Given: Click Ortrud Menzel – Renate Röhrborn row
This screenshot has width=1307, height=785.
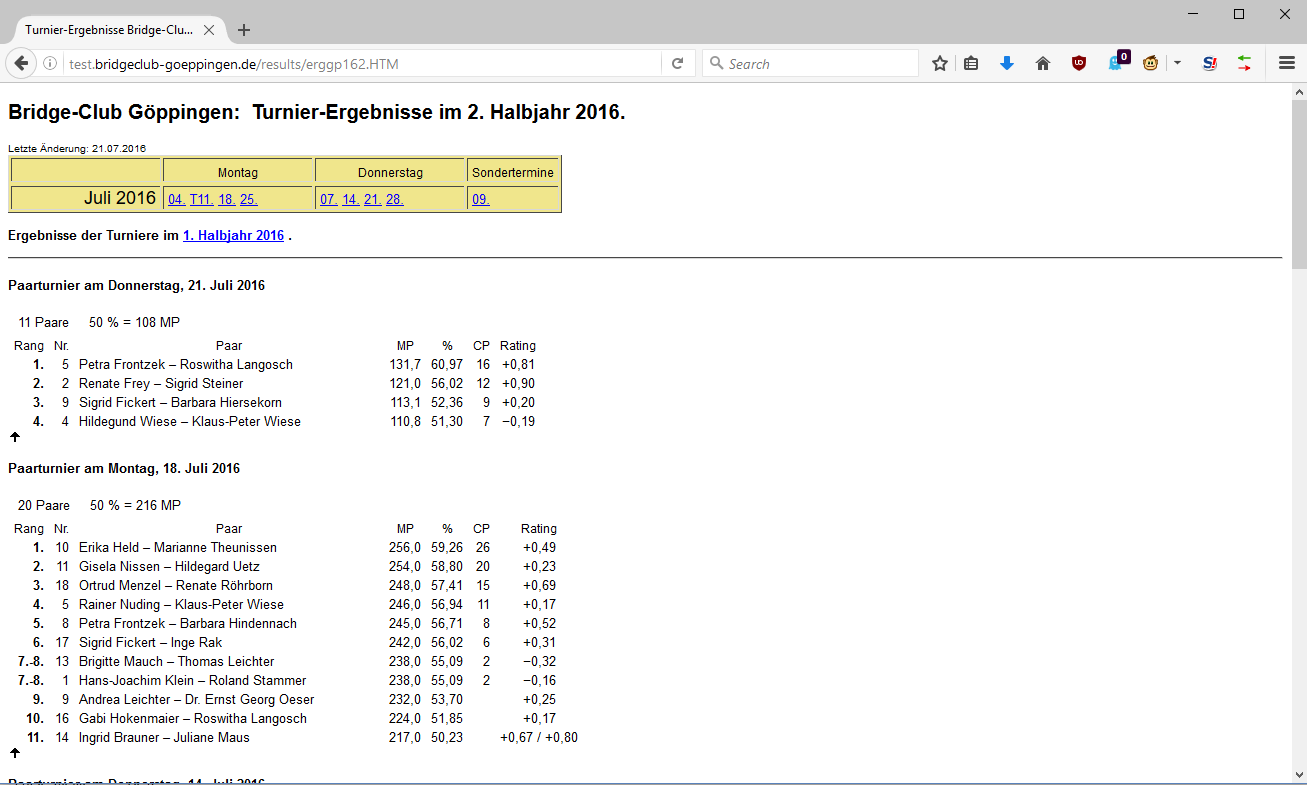Looking at the screenshot, I should pos(295,585).
